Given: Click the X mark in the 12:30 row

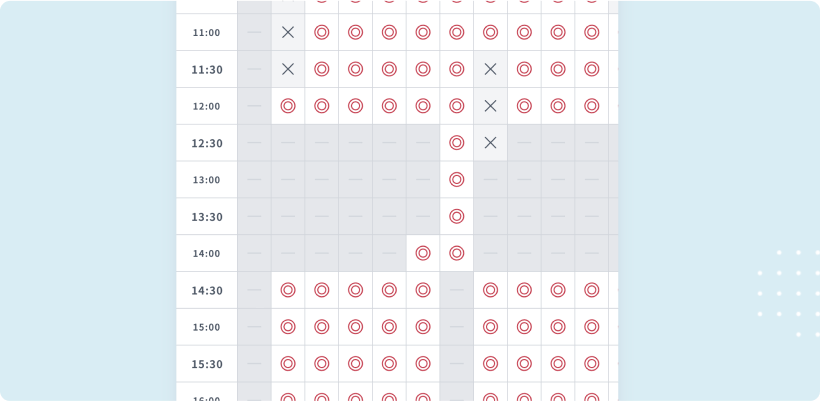Looking at the screenshot, I should coord(490,143).
